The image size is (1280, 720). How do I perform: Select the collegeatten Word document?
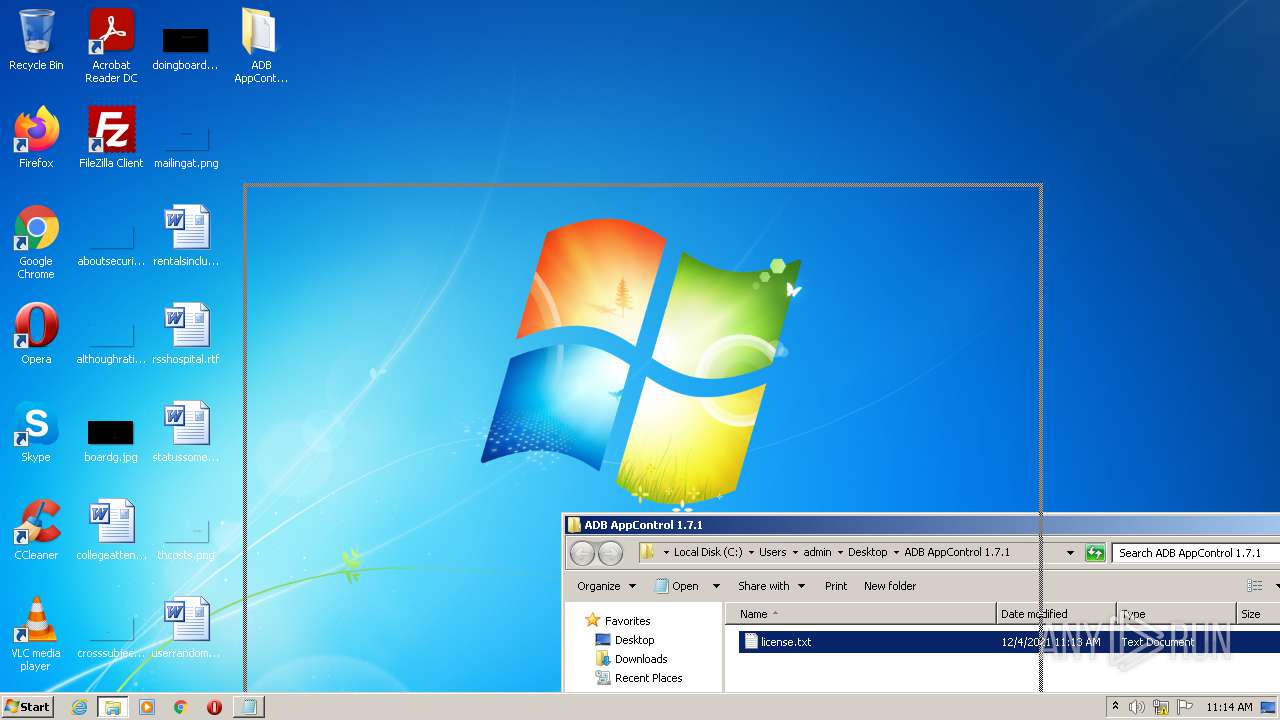[x=111, y=530]
